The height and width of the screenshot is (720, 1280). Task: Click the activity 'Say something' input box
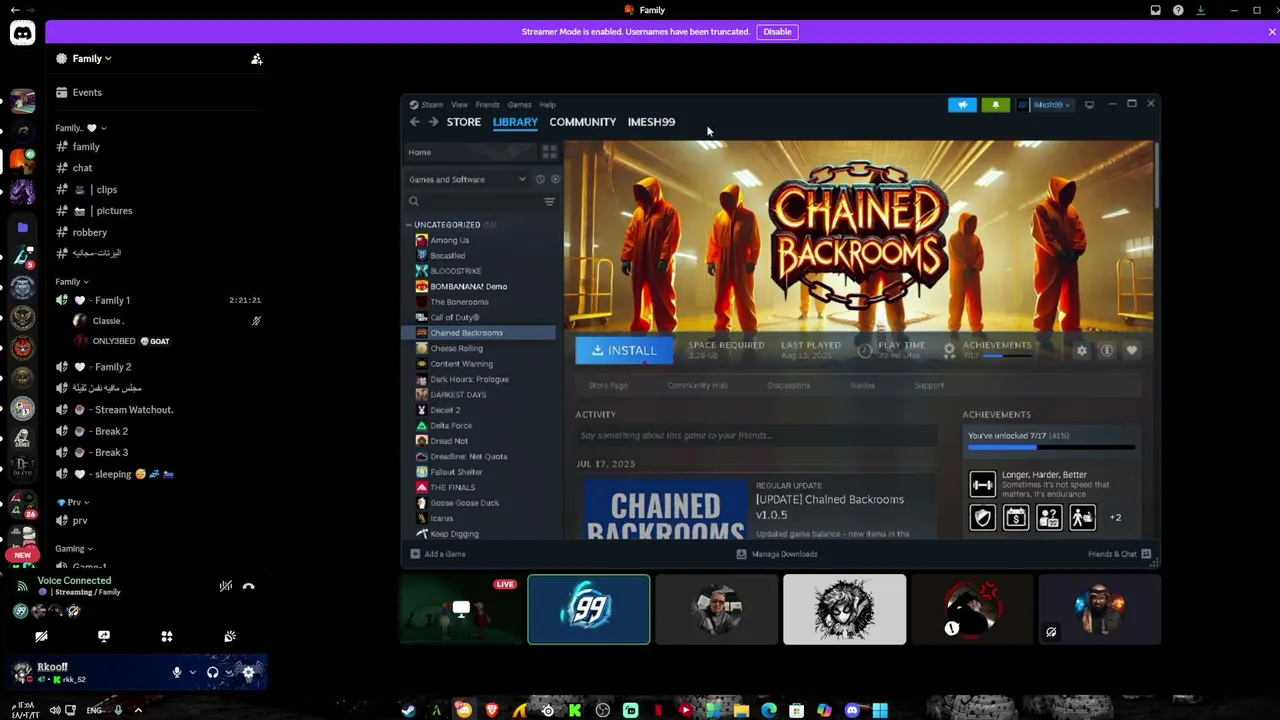(756, 435)
